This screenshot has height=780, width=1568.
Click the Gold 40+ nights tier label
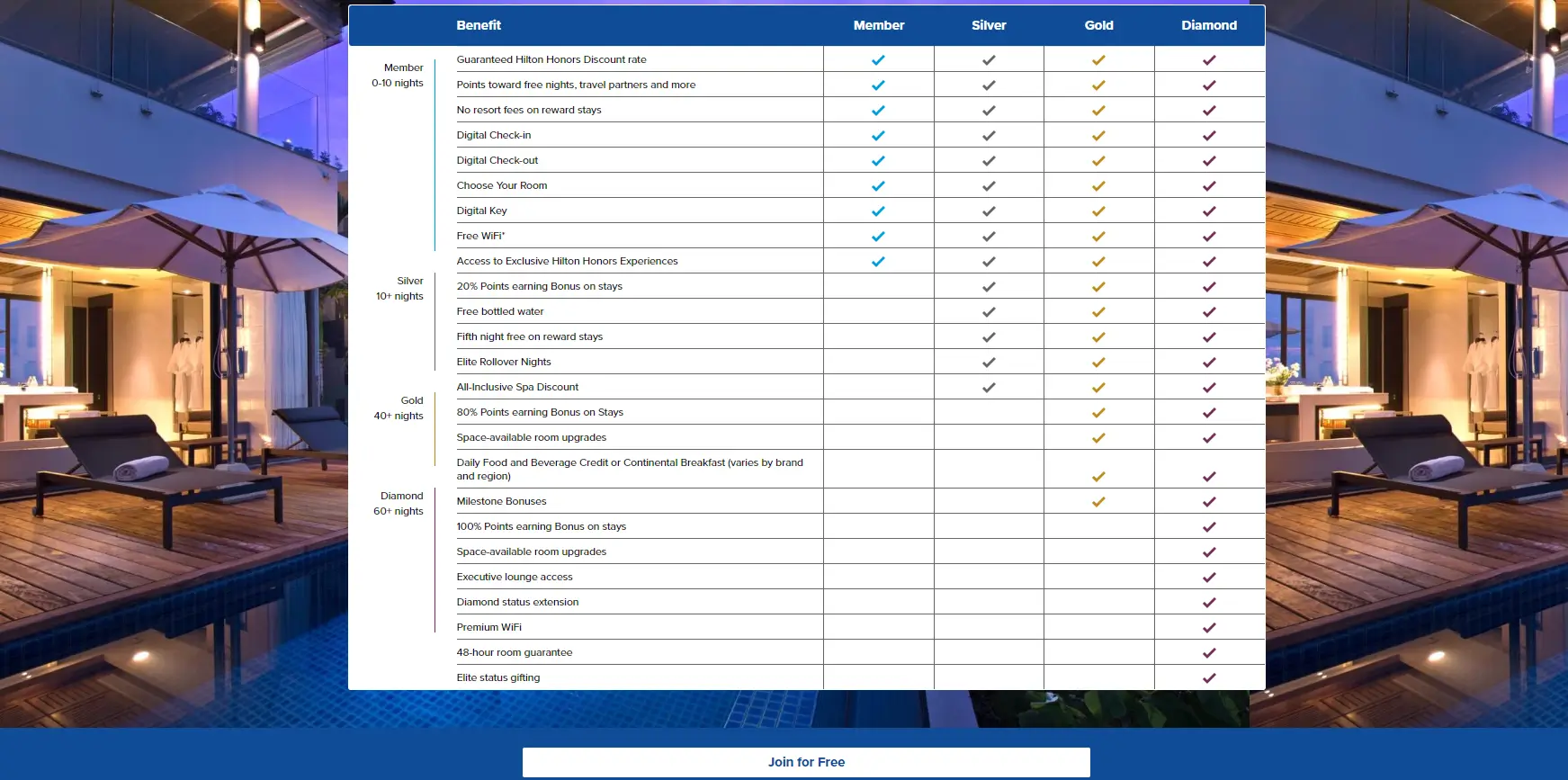click(x=399, y=408)
